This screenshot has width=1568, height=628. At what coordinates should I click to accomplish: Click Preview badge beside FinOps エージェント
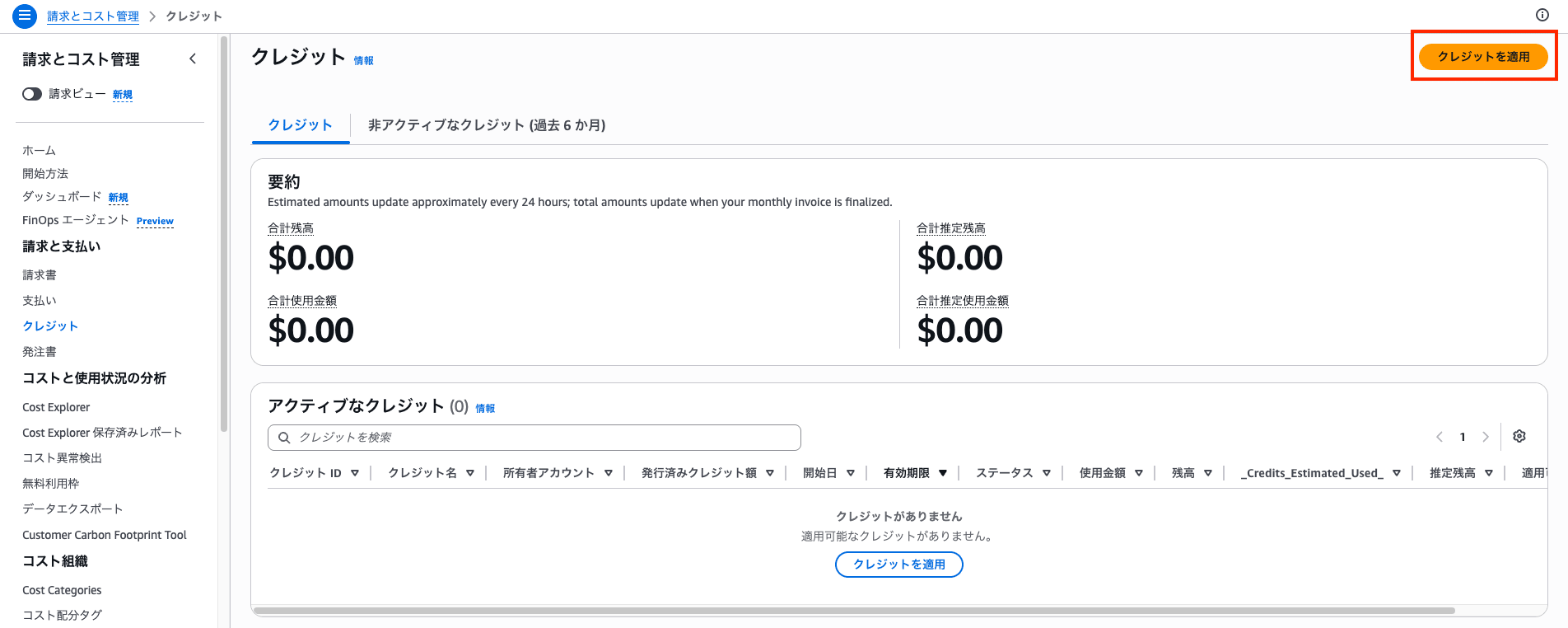[155, 221]
